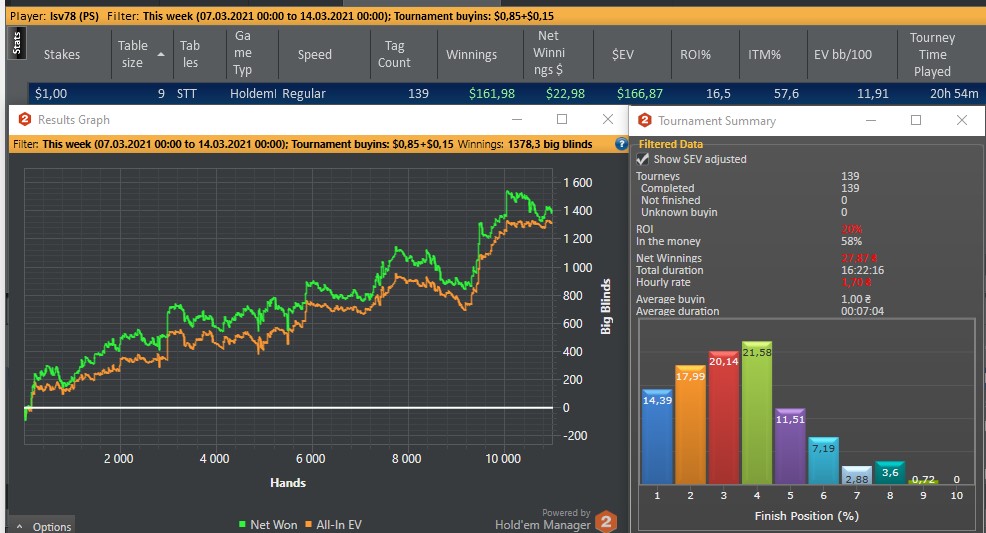Sort by Stakes column header
Image resolution: width=986 pixels, height=533 pixels.
click(62, 55)
